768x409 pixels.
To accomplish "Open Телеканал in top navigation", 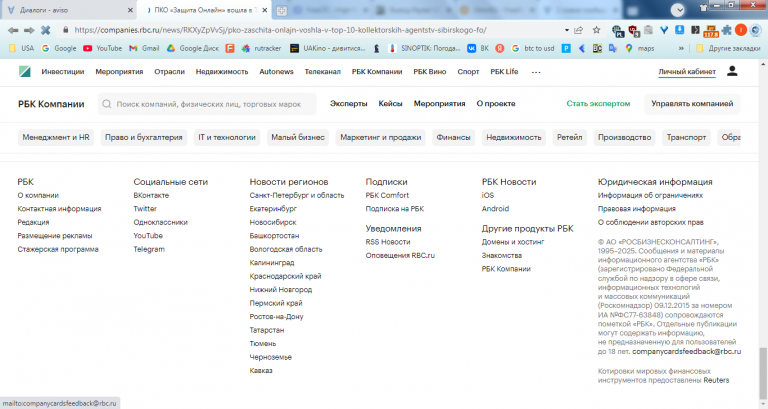I will [322, 72].
